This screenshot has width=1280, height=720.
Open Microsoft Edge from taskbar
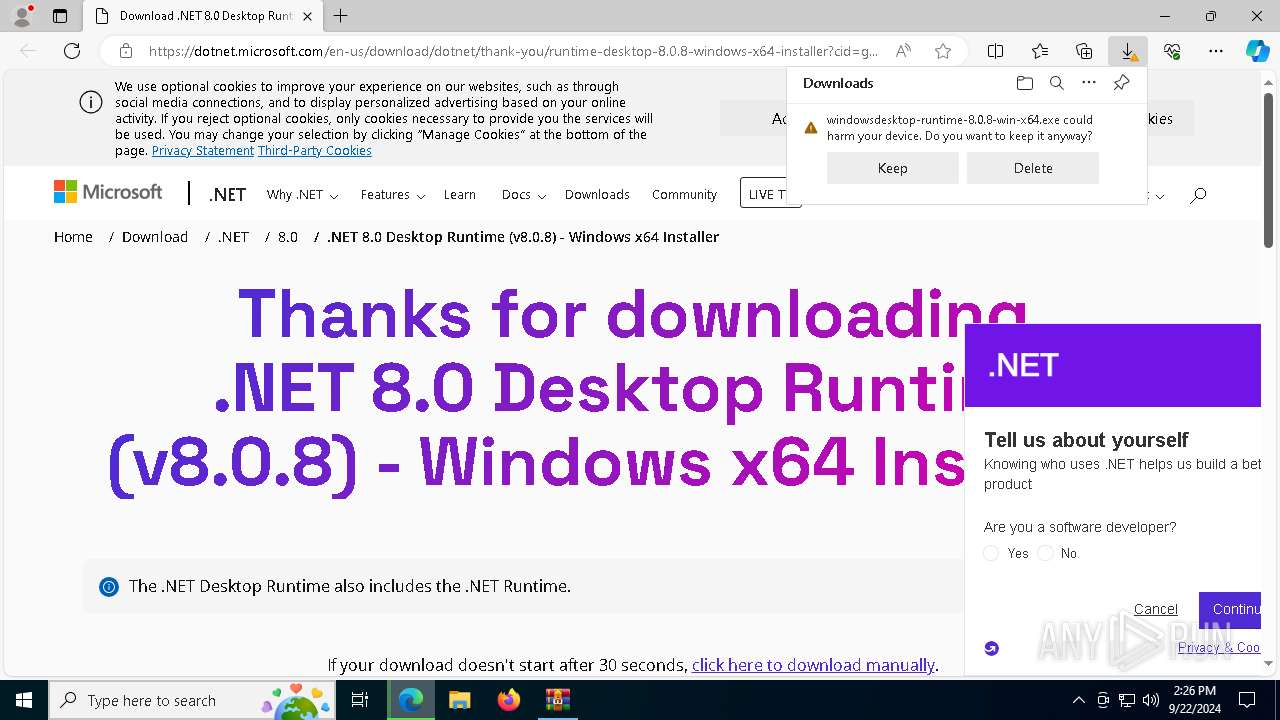coord(411,700)
